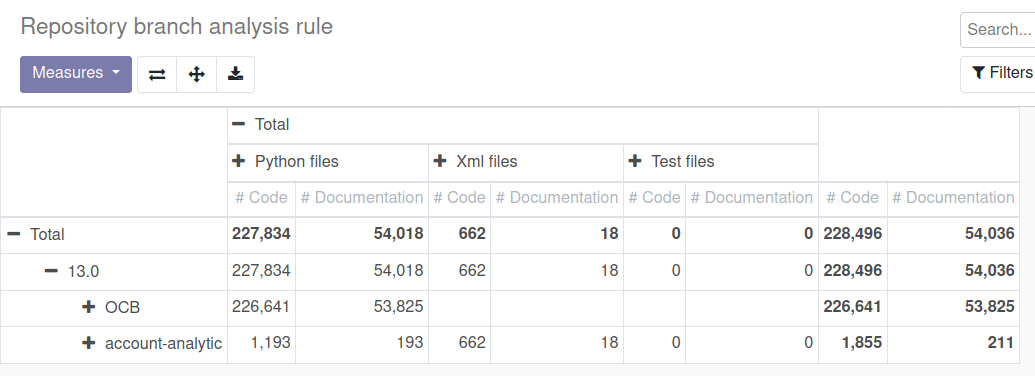Expand the Python files column
1035x376 pixels.
(x=327, y=162)
